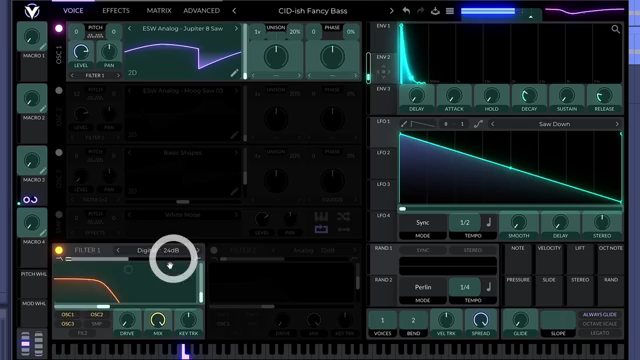This screenshot has height=360, width=640.
Task: Toggle LFO smooth curve icon
Action: (x=478, y=124)
